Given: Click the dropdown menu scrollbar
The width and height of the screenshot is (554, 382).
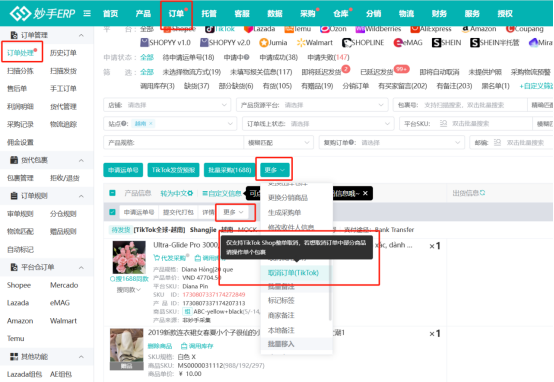Looking at the screenshot, I should point(330,290).
